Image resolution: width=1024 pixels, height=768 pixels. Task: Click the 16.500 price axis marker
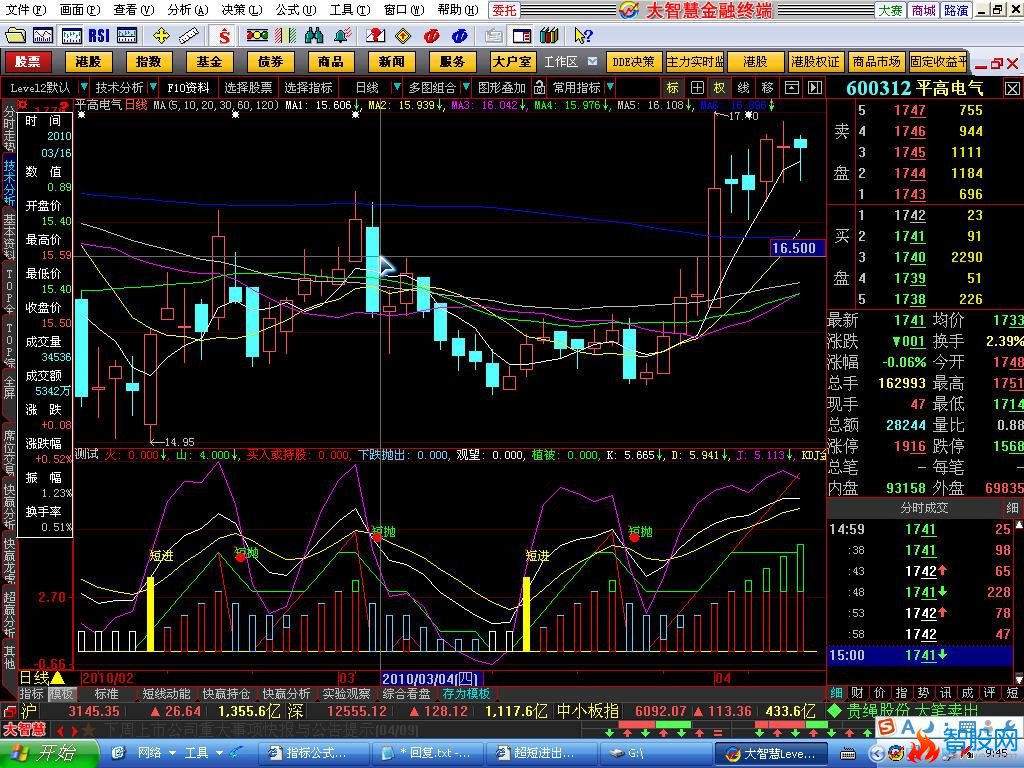click(x=797, y=248)
